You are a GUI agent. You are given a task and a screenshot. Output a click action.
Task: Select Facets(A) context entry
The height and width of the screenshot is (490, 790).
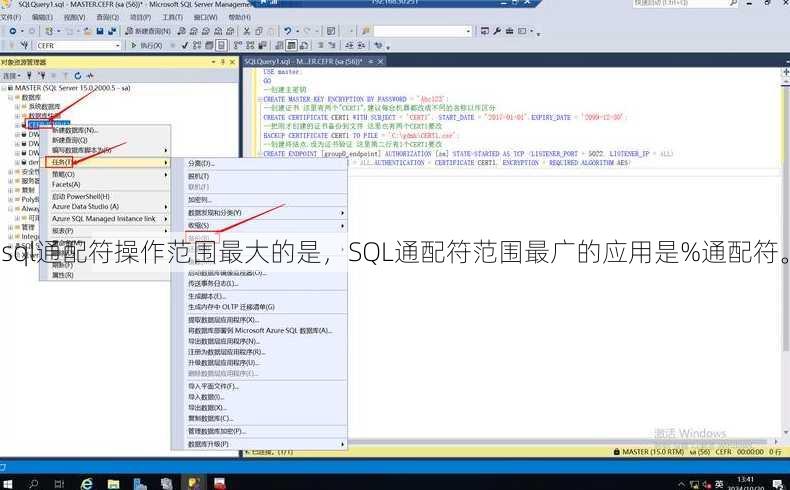point(66,184)
